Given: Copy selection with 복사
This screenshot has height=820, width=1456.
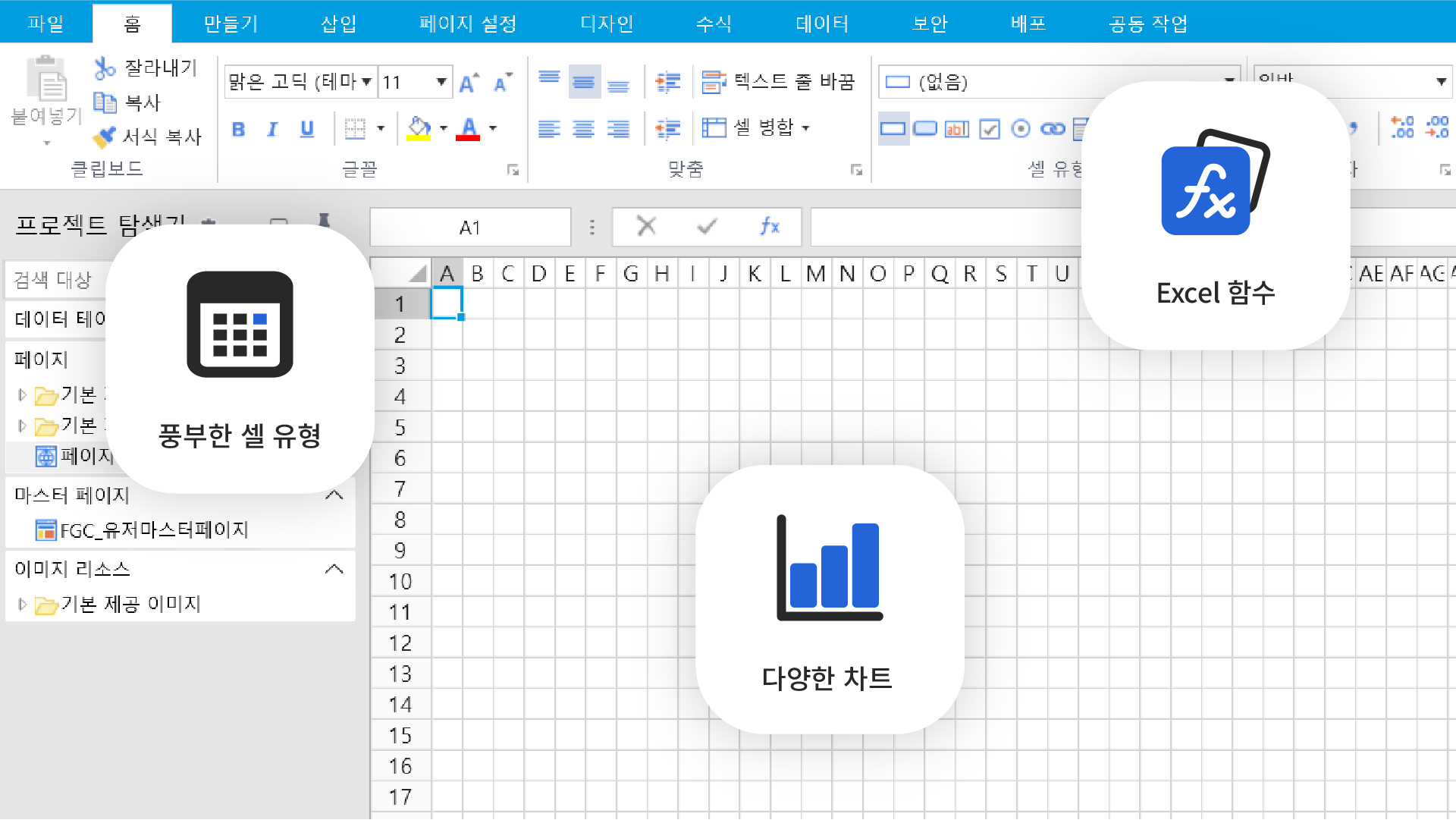Looking at the screenshot, I should [127, 102].
